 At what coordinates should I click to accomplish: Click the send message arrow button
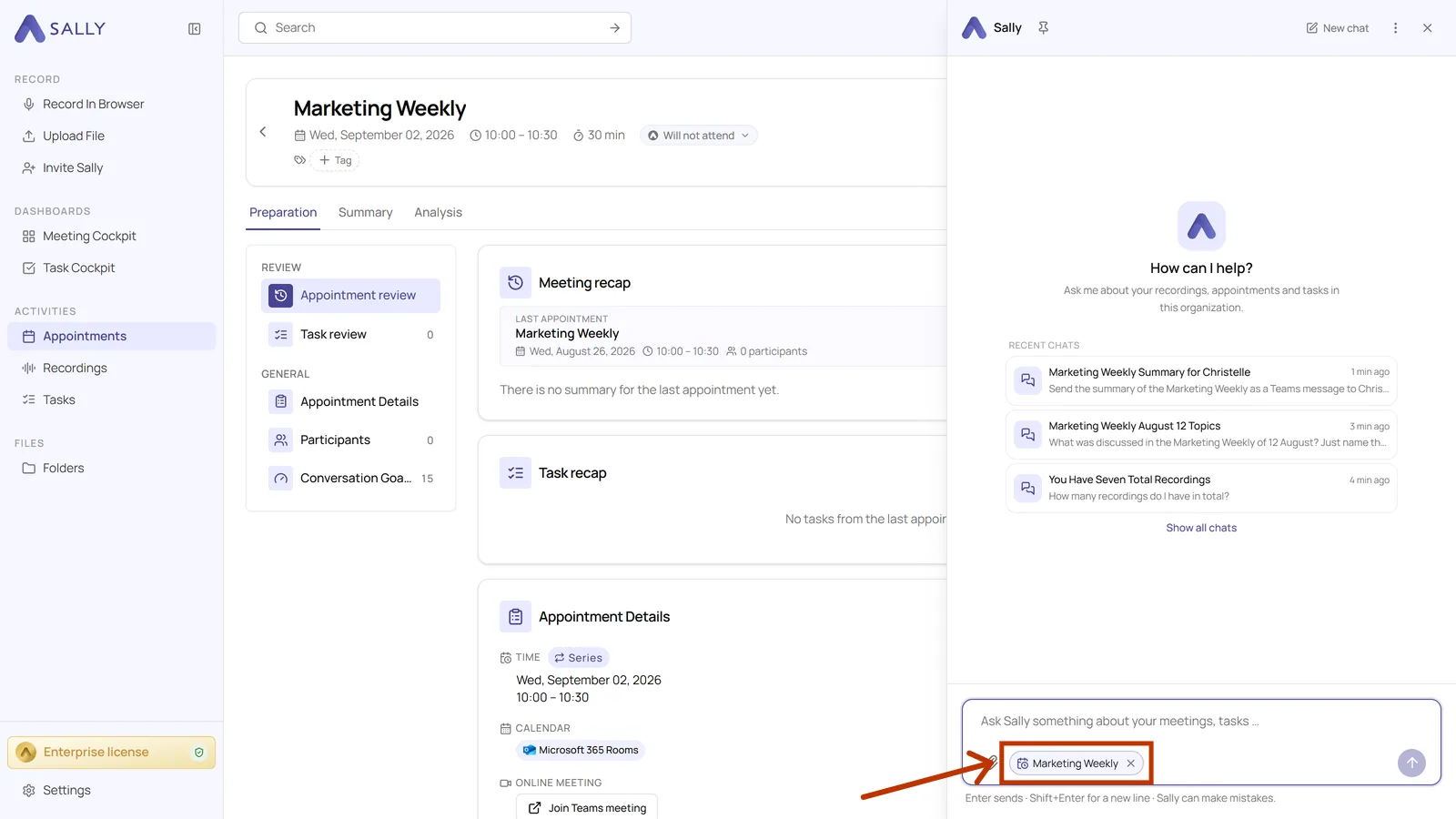[1411, 763]
